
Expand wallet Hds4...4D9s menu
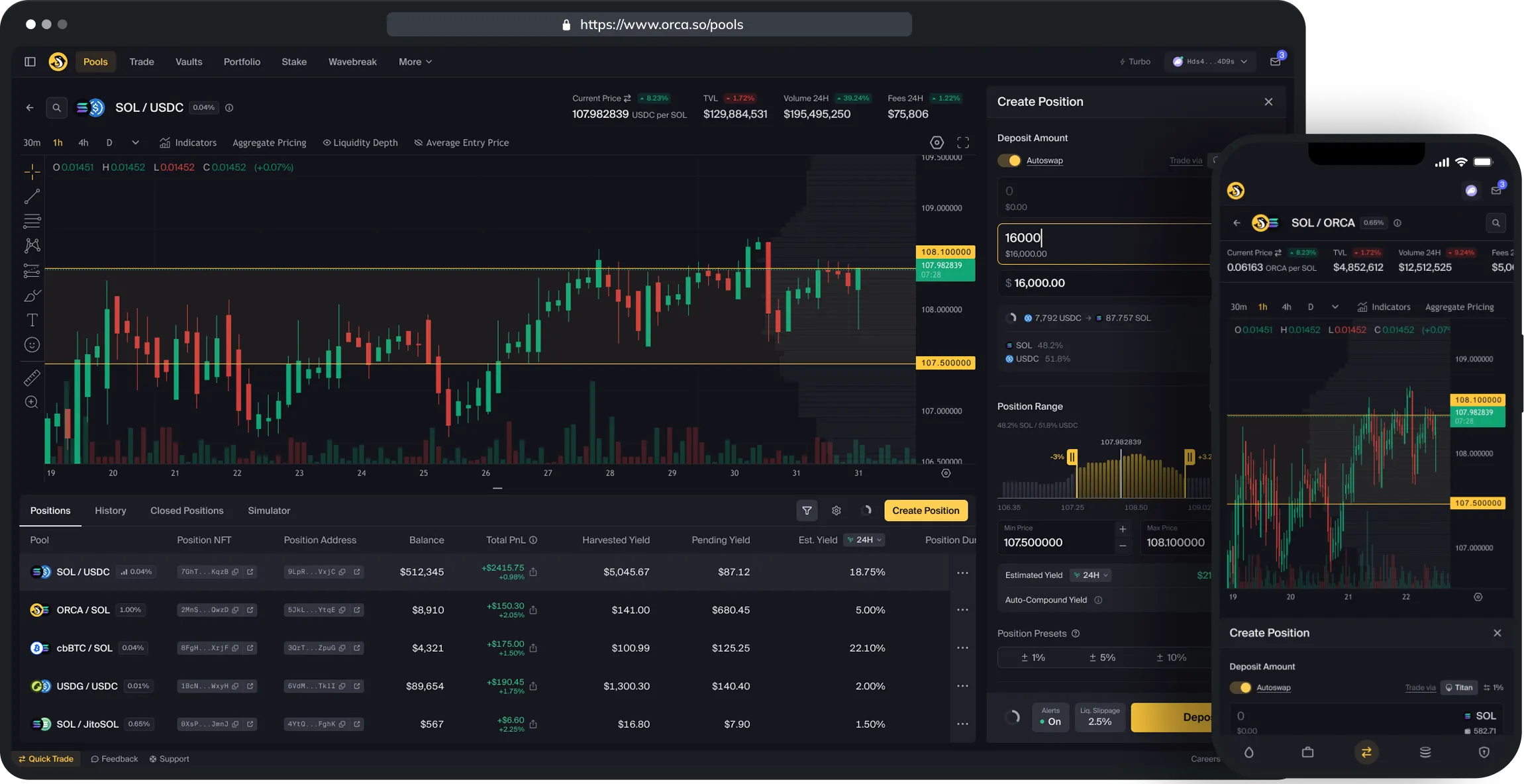pos(1210,62)
